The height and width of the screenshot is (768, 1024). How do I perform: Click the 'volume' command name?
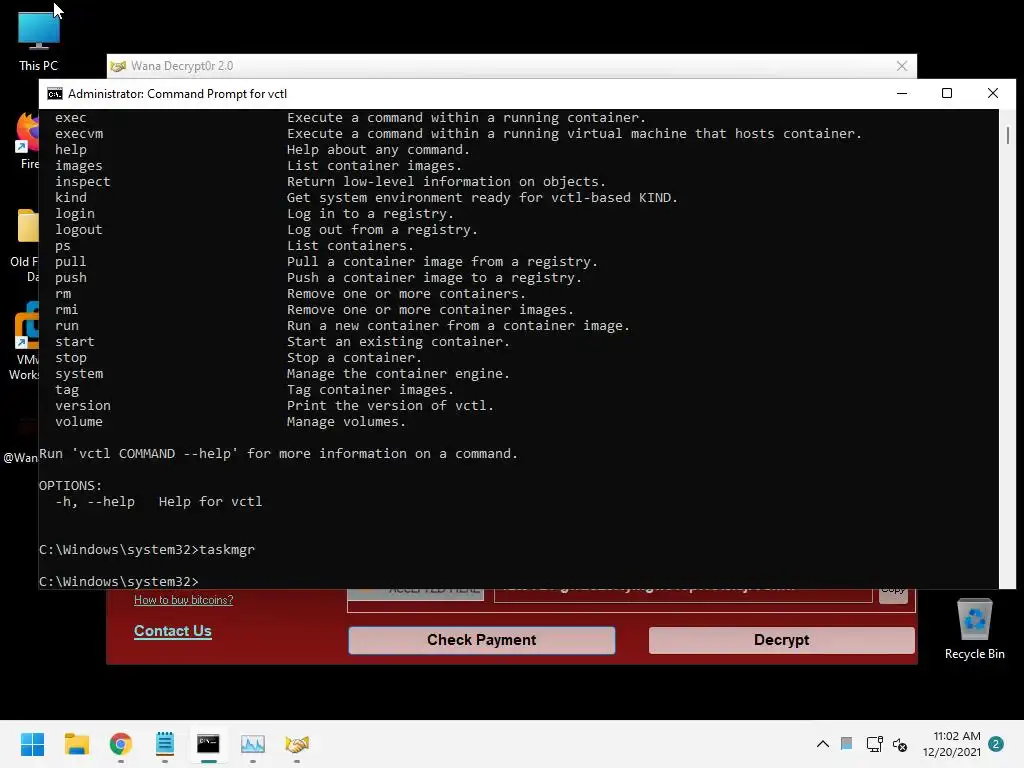point(79,422)
